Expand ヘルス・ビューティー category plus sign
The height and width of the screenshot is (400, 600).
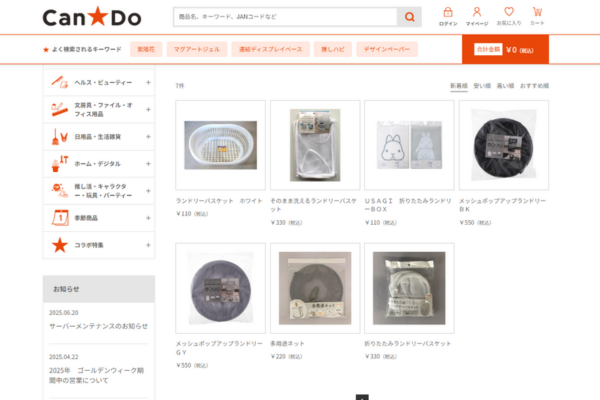click(x=148, y=82)
